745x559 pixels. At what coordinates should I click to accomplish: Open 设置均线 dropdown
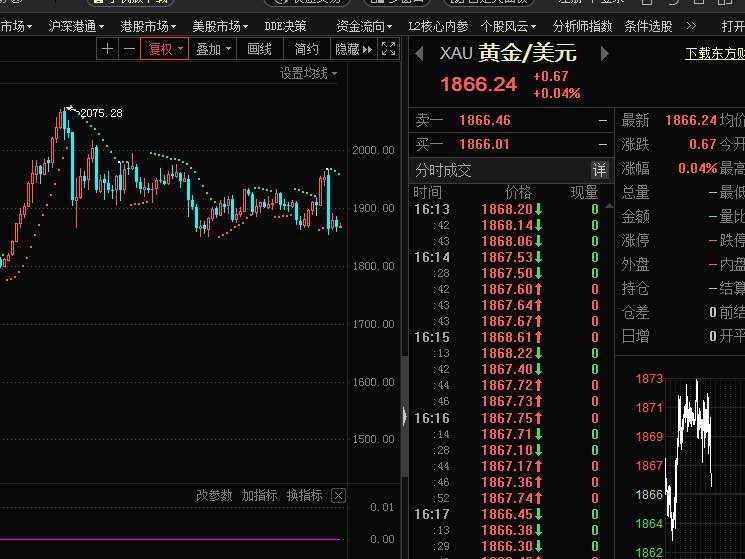coord(308,74)
